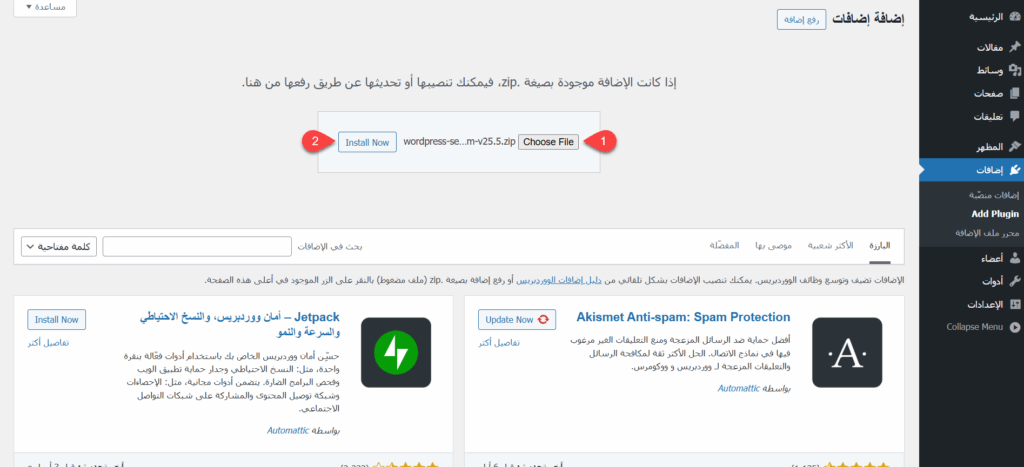The image size is (1024, 467).
Task: Switch to the البارزة featured tab
Action: click(879, 246)
